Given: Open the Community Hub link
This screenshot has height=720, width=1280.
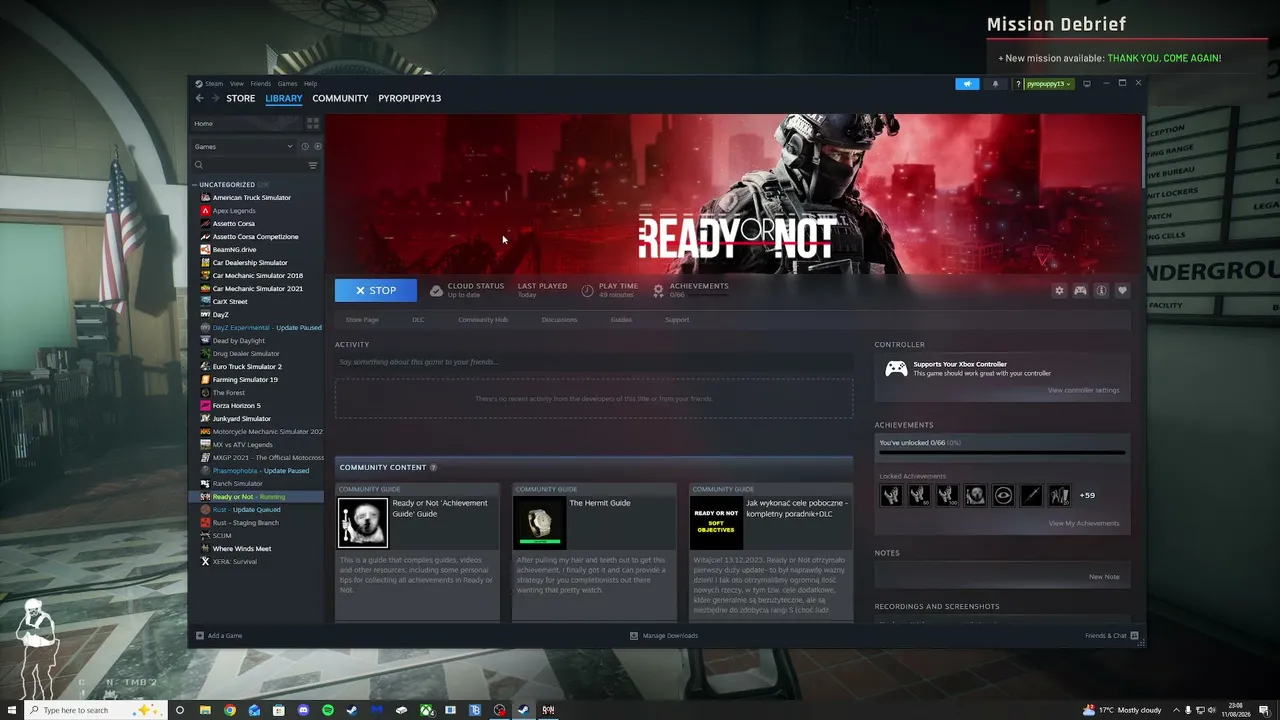Looking at the screenshot, I should [483, 320].
